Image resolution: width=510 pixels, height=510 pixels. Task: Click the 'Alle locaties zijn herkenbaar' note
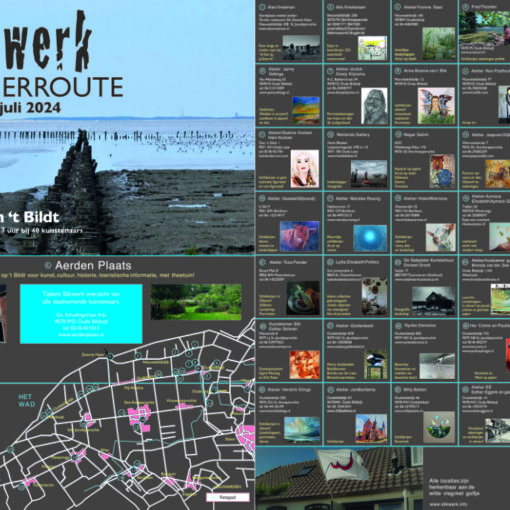point(454,487)
